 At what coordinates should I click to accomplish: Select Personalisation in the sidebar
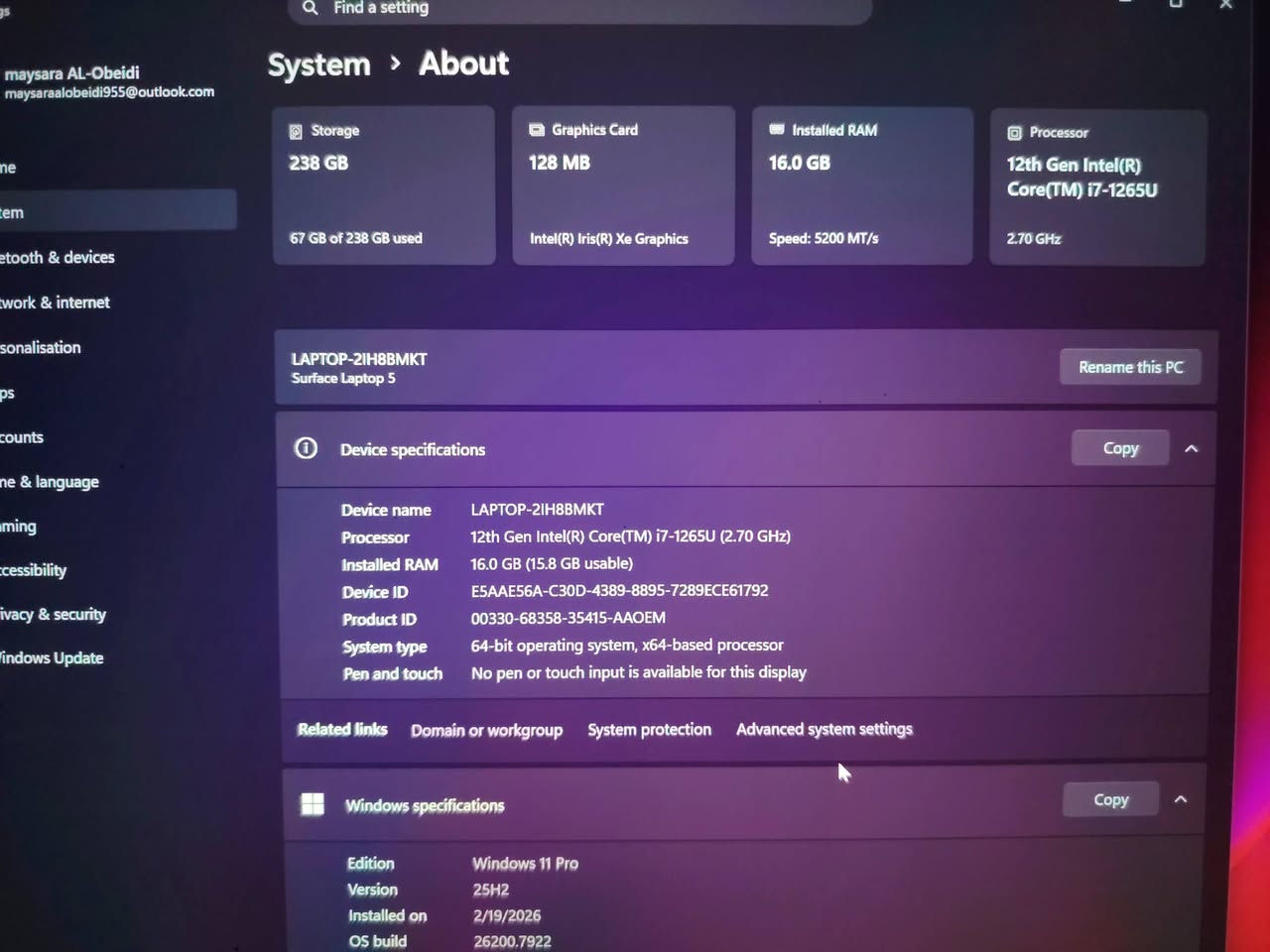40,347
